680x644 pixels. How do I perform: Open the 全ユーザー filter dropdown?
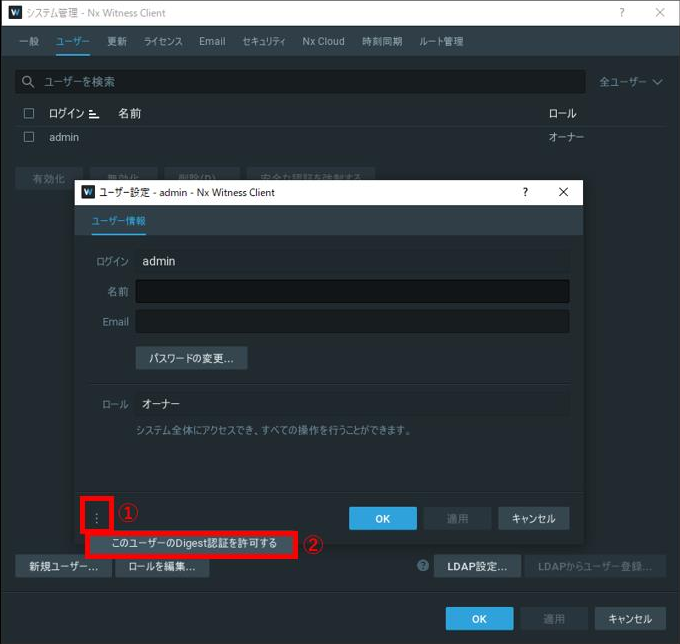pos(631,82)
